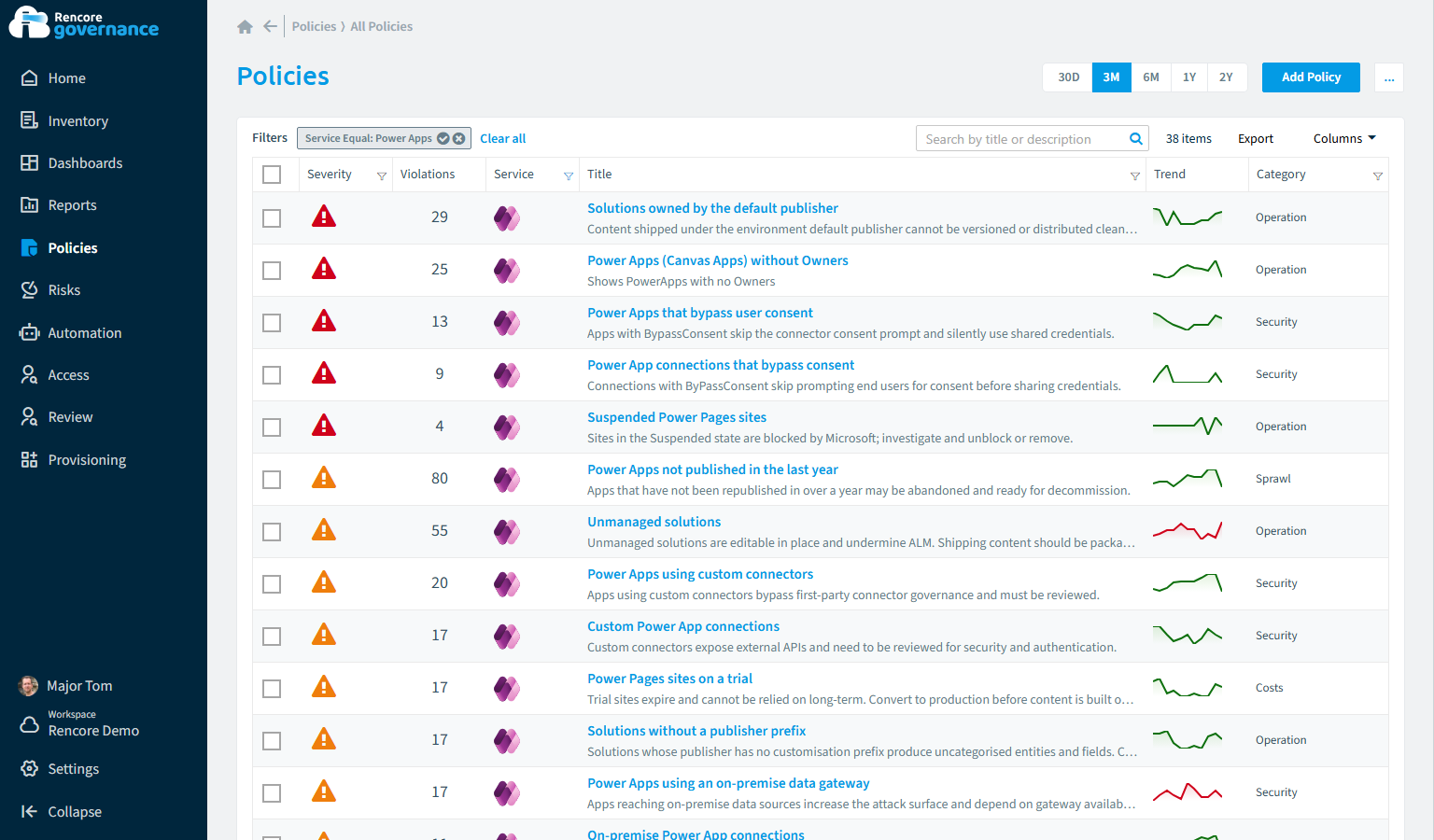This screenshot has height=840, width=1434.
Task: Check the Unmanaged solutions row
Action: tap(272, 532)
